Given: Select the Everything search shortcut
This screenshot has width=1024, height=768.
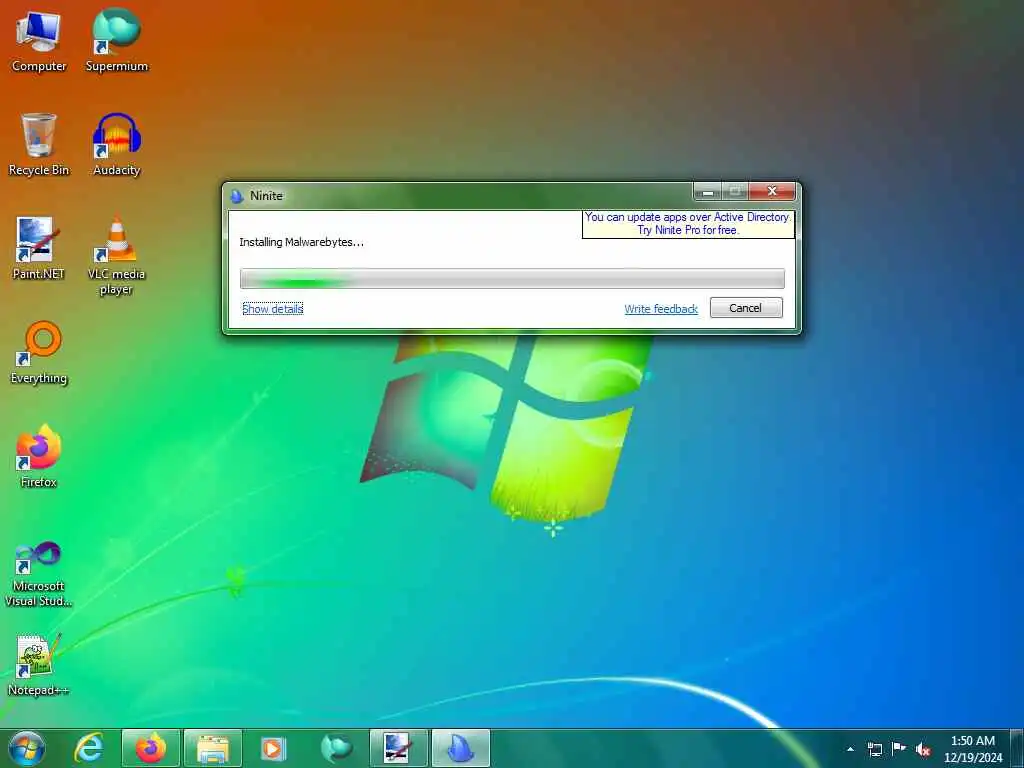Looking at the screenshot, I should pos(39,353).
